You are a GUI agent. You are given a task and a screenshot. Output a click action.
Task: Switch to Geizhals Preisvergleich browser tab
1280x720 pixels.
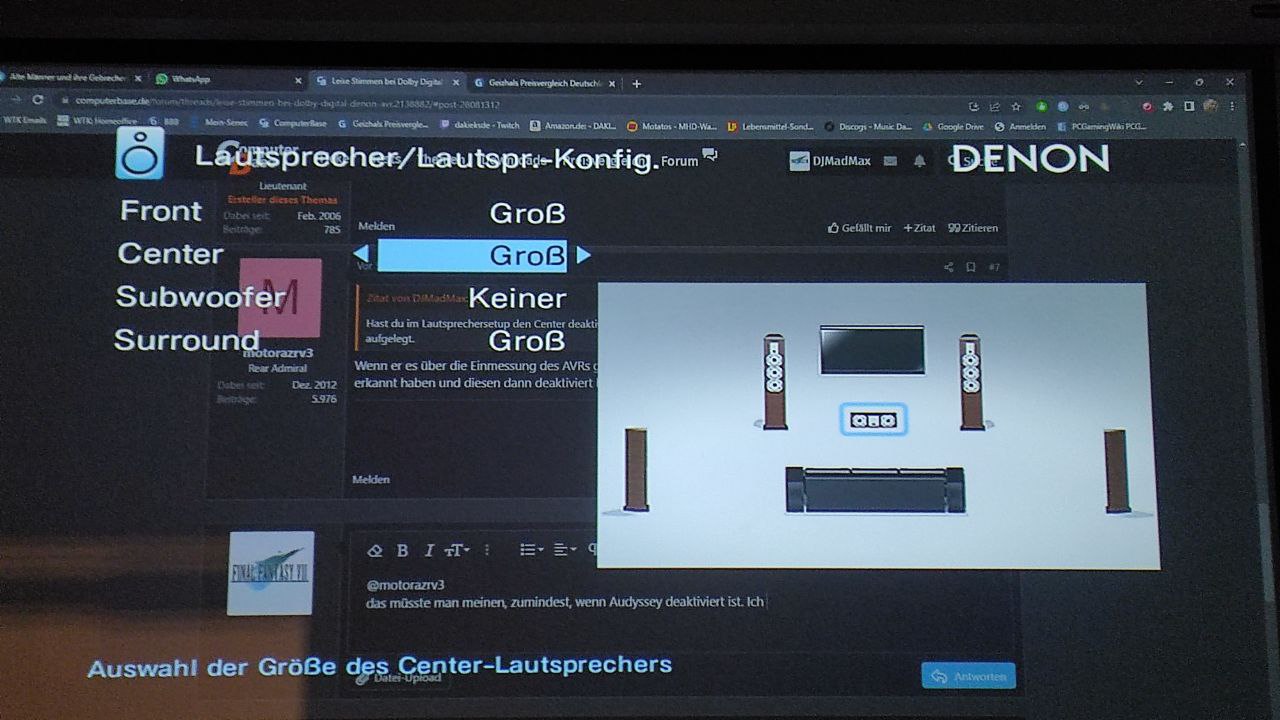[x=545, y=83]
